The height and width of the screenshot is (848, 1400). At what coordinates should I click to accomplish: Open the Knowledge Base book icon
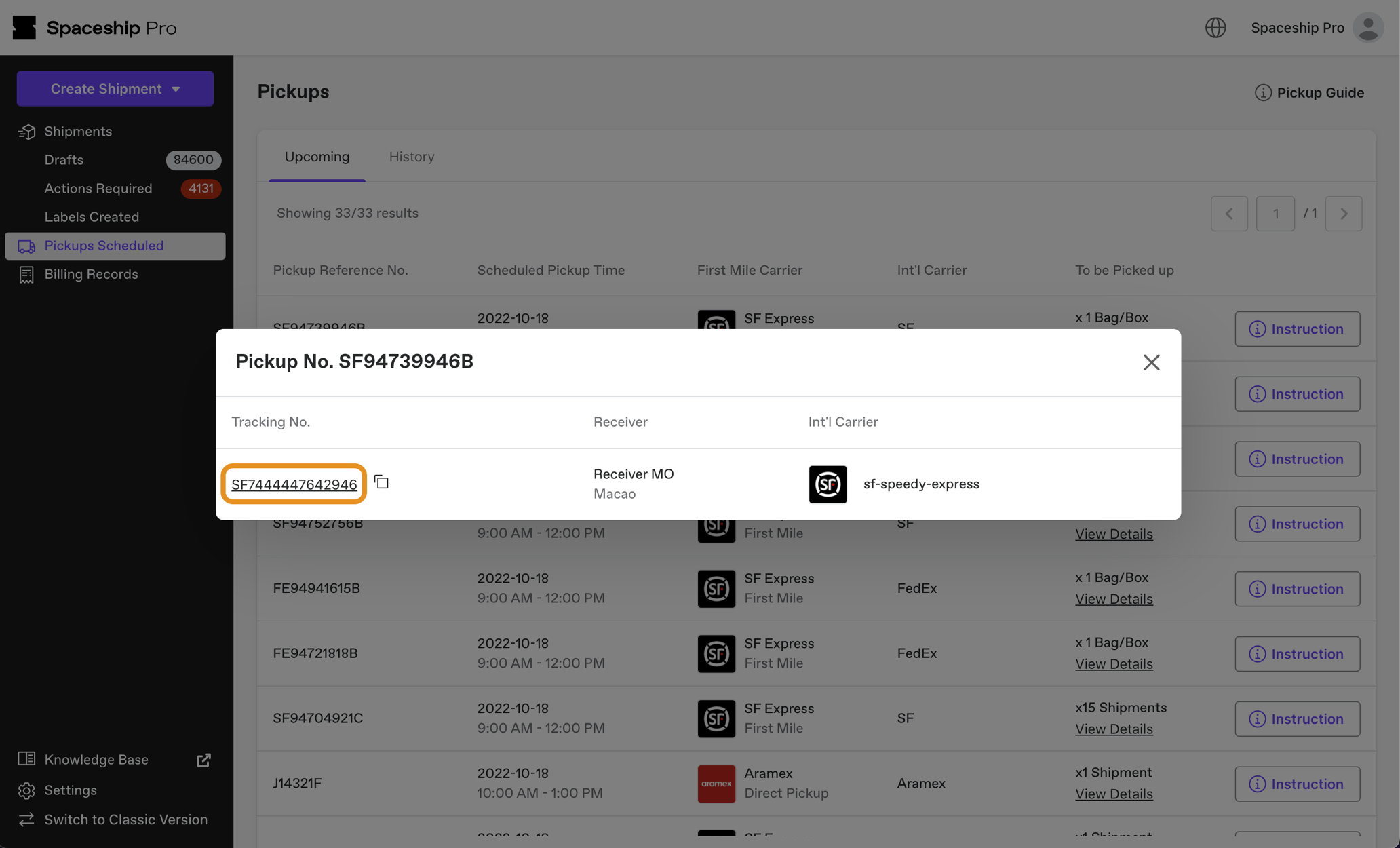(26, 759)
